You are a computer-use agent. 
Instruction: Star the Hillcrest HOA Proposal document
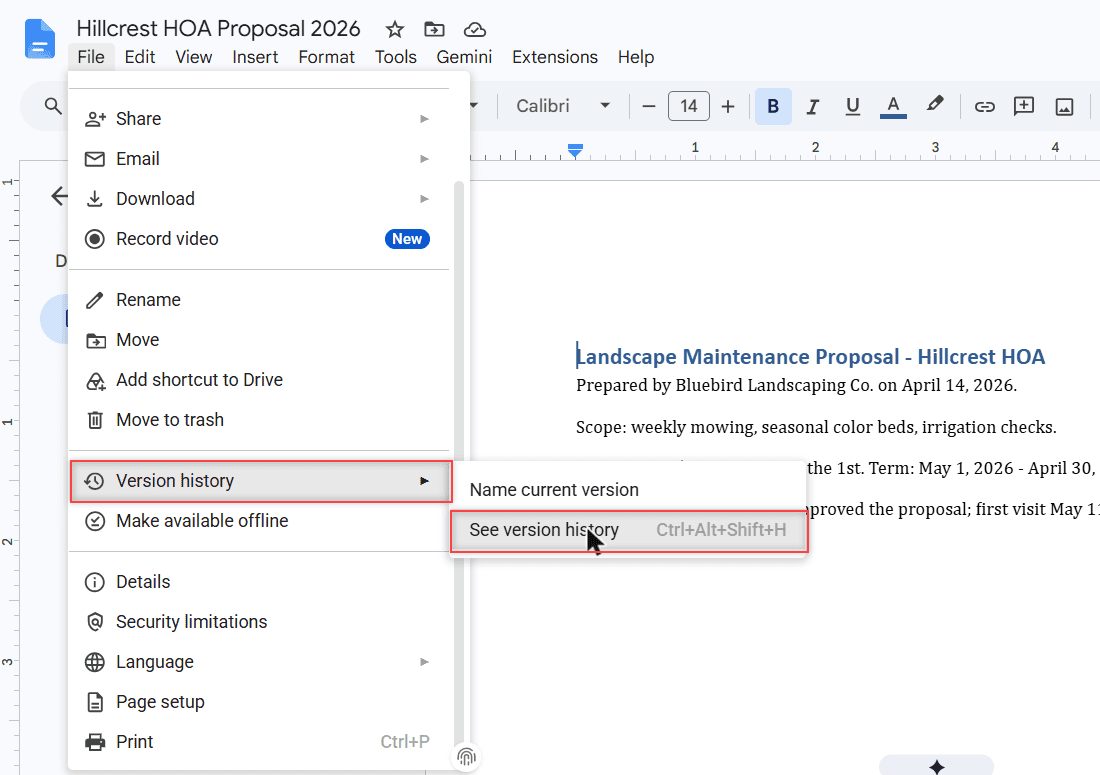[x=395, y=29]
